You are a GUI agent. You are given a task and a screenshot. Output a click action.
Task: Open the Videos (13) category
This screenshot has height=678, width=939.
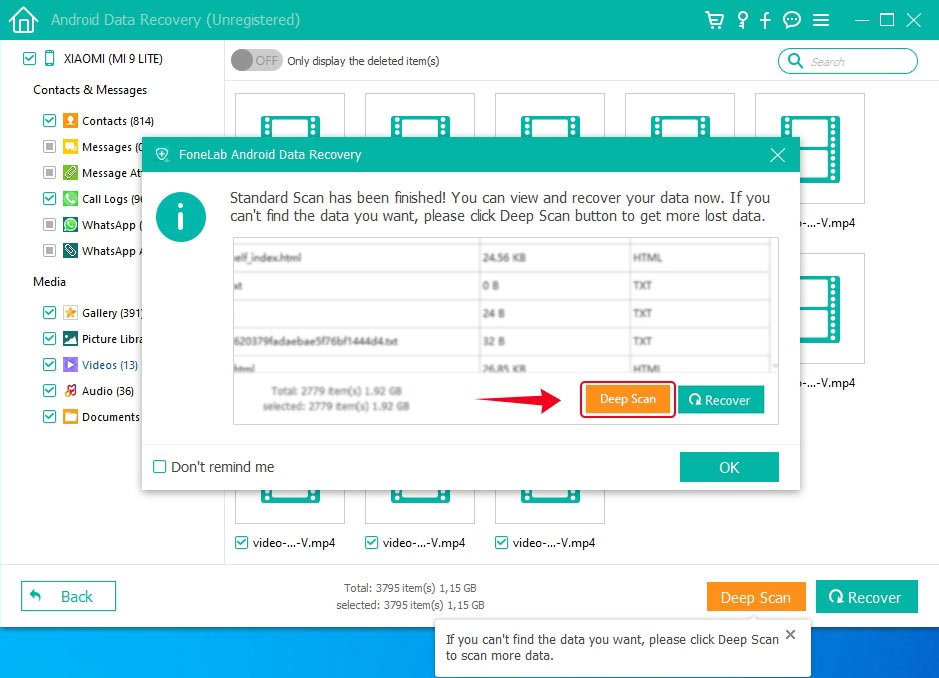(x=110, y=365)
